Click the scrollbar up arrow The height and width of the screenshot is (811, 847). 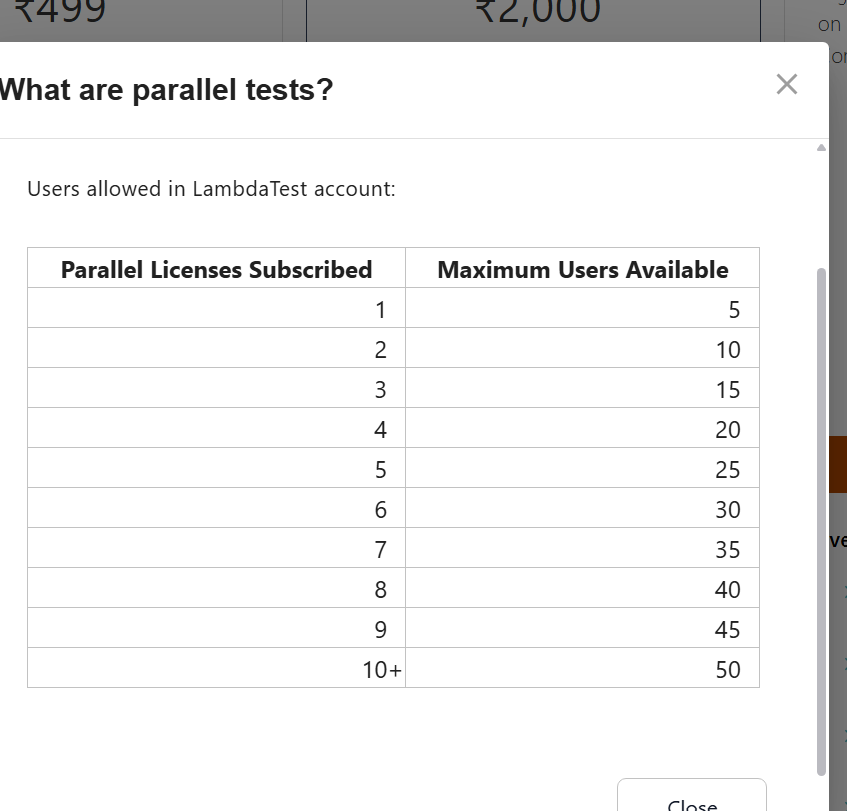(x=821, y=148)
